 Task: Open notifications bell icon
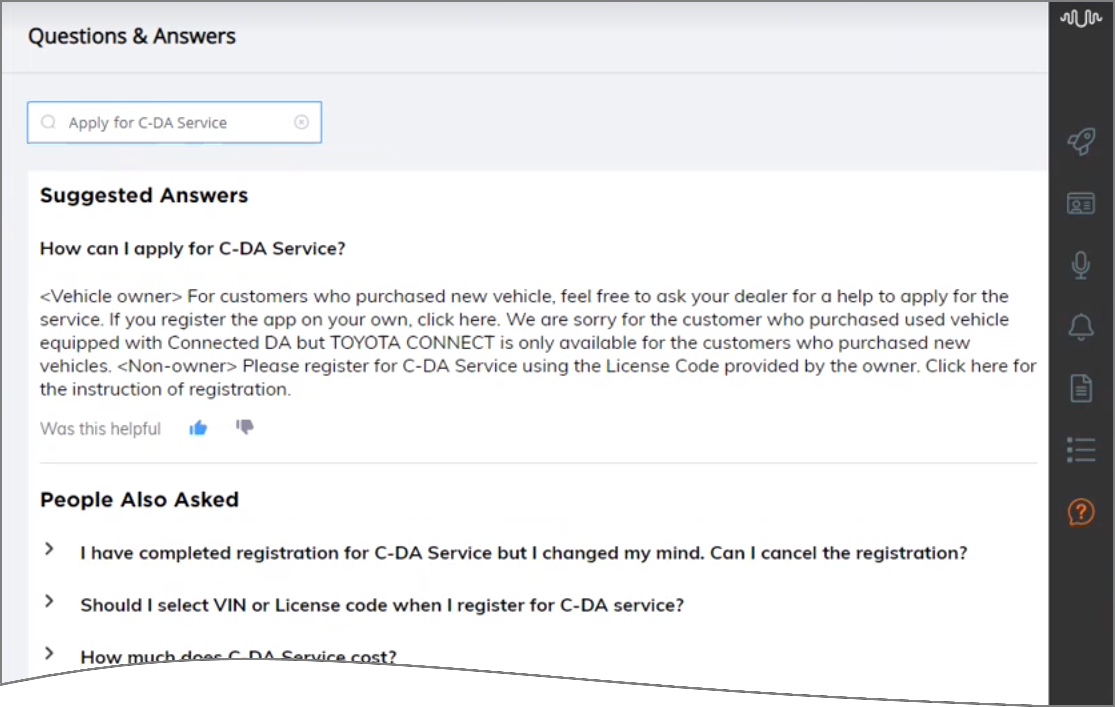[x=1081, y=327]
